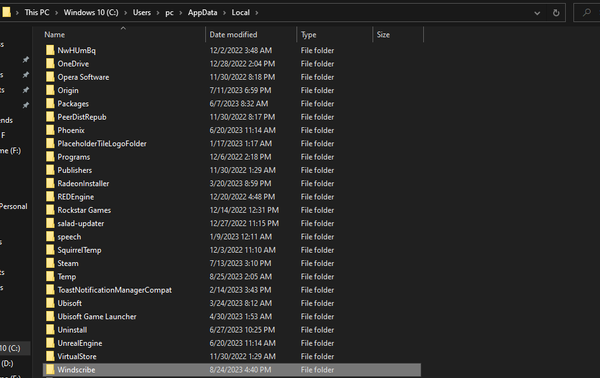The image size is (600, 378).
Task: Open address bar history dropdown arrow
Action: click(537, 13)
